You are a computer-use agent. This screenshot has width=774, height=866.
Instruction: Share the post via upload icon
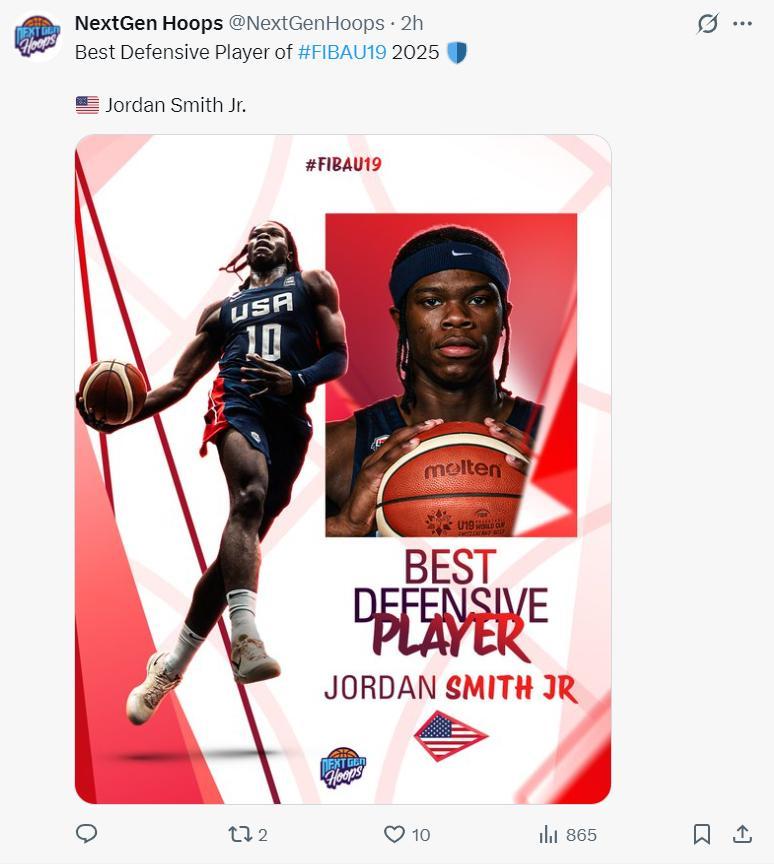pyautogui.click(x=743, y=834)
